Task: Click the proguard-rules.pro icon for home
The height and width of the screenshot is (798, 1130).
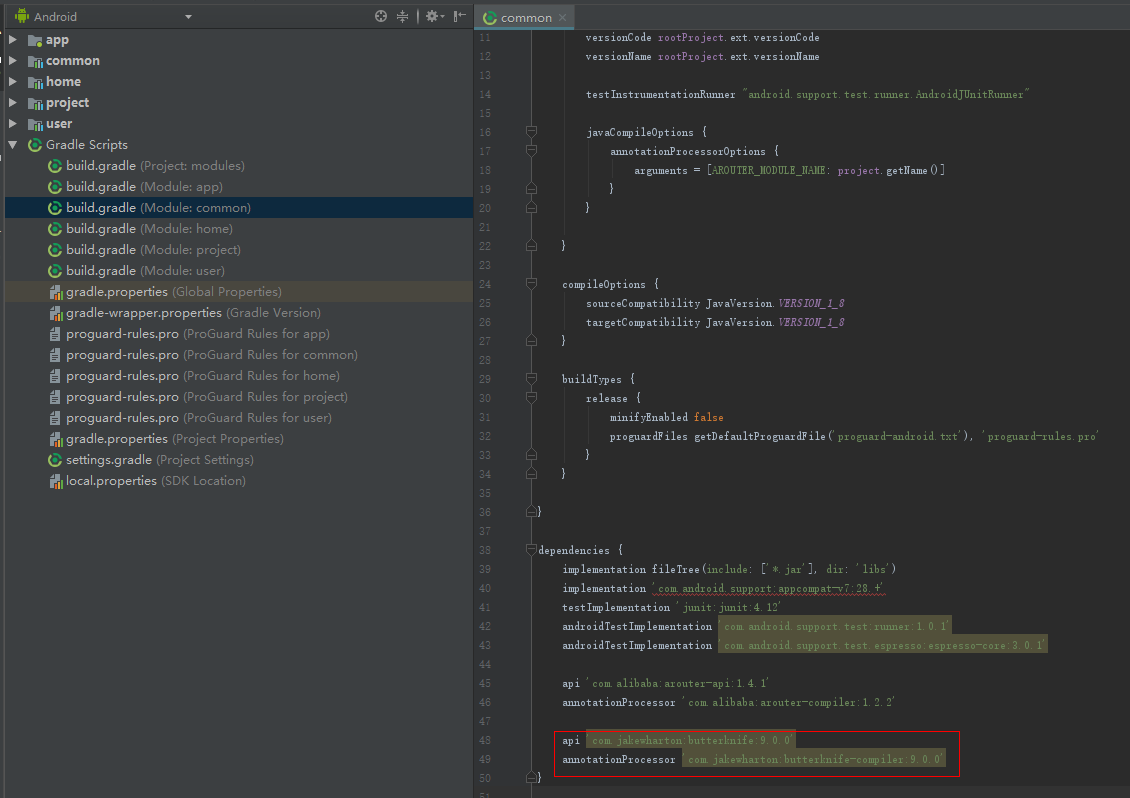Action: 56,376
